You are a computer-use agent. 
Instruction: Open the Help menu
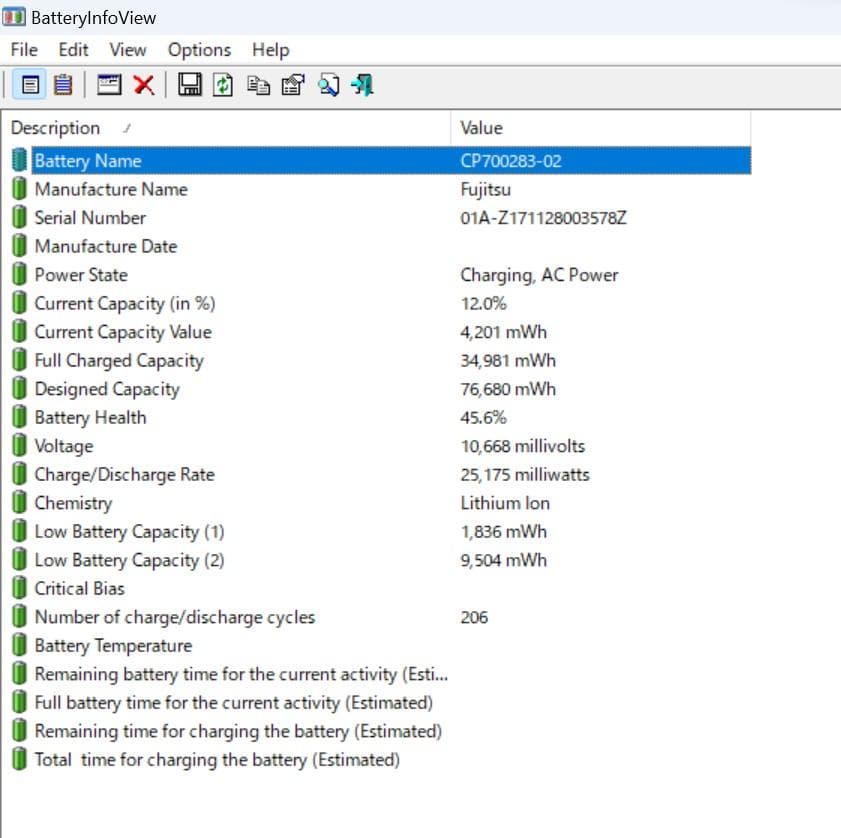click(x=270, y=50)
